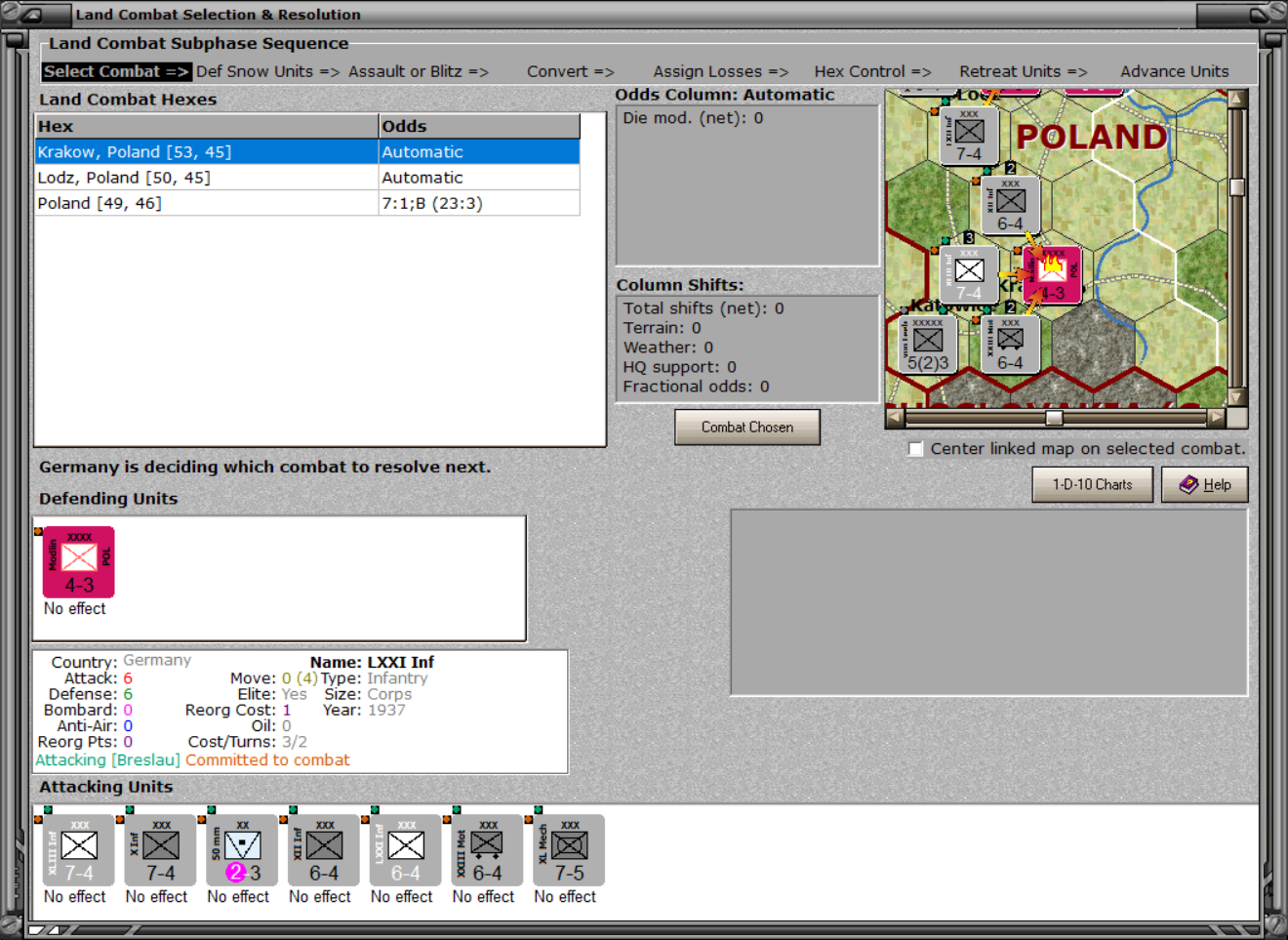Pick the 50 mm 2-3 artillery counter

243,850
